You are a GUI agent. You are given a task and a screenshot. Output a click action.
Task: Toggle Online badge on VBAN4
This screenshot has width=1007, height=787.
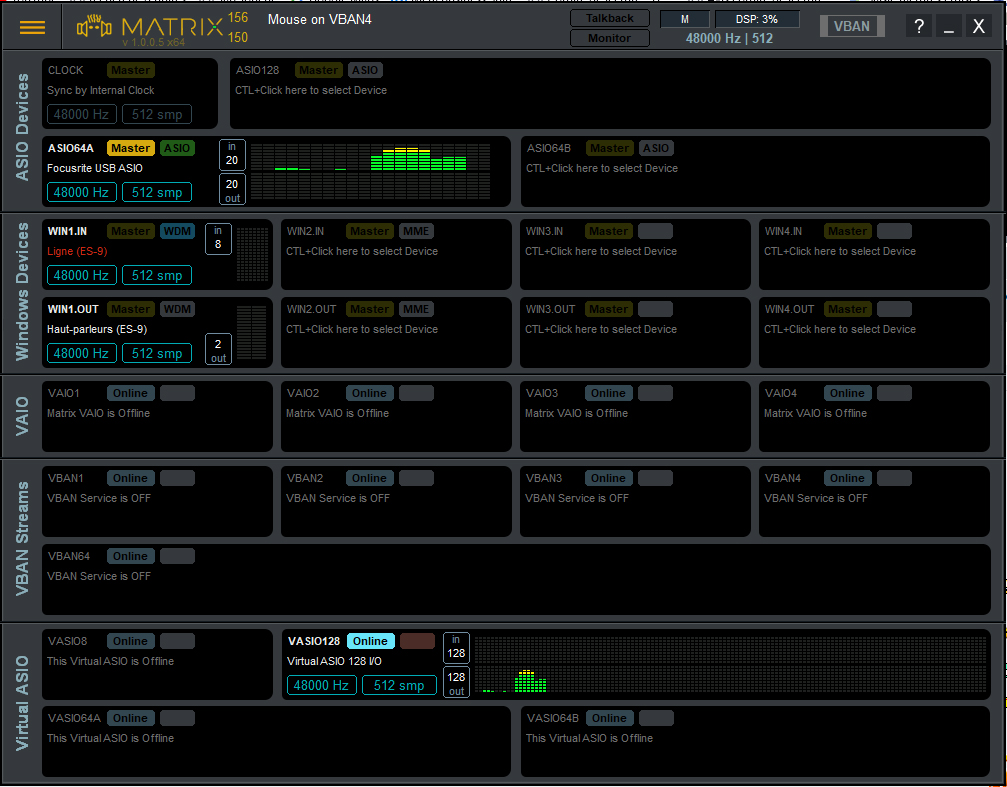[847, 478]
